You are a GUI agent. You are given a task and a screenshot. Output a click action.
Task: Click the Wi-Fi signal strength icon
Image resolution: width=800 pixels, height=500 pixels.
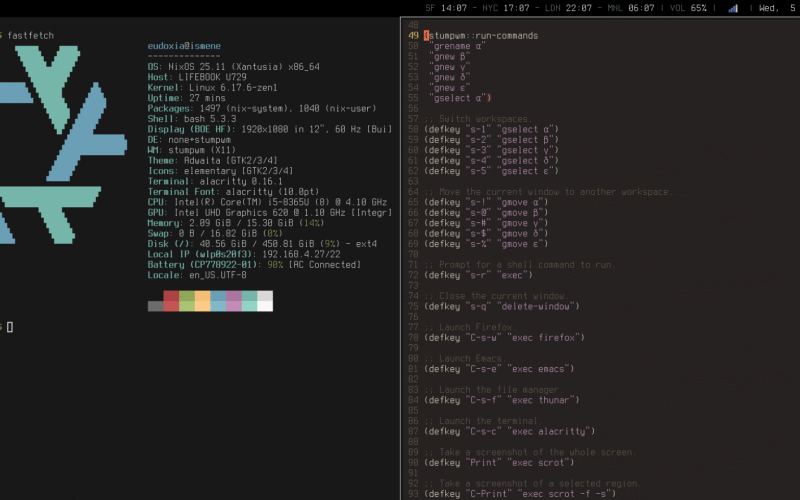point(733,8)
